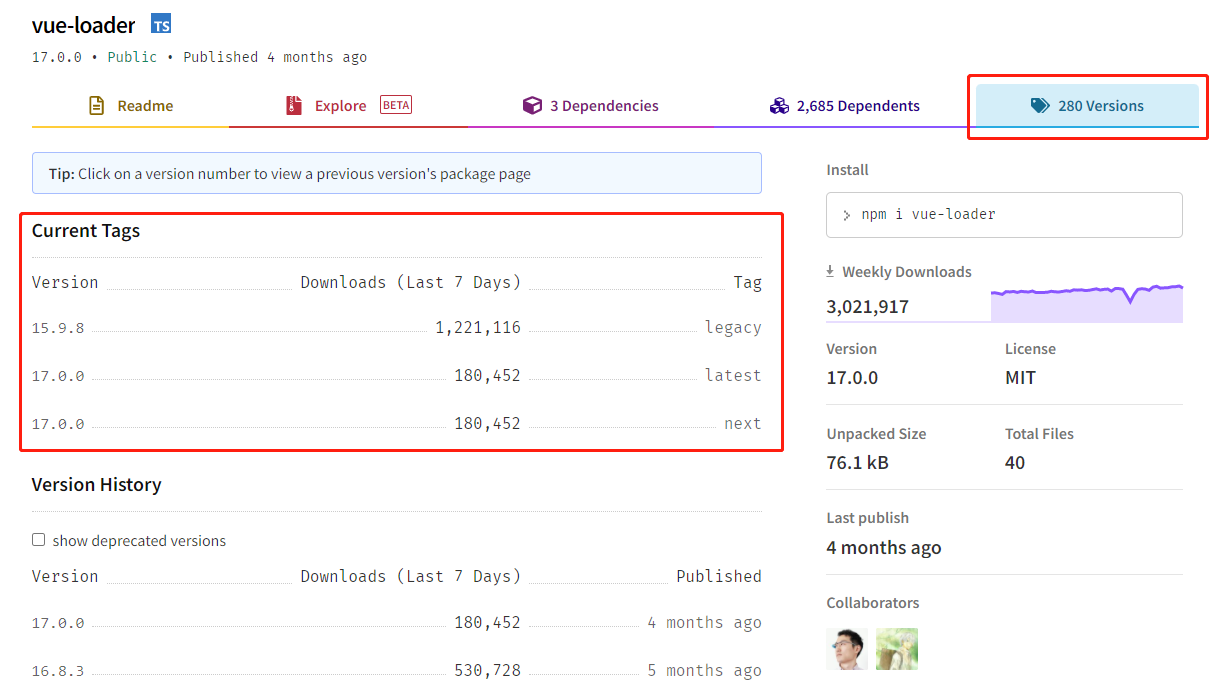Click the first collaborator avatar
Screen dimensions: 1231x693
pos(846,648)
